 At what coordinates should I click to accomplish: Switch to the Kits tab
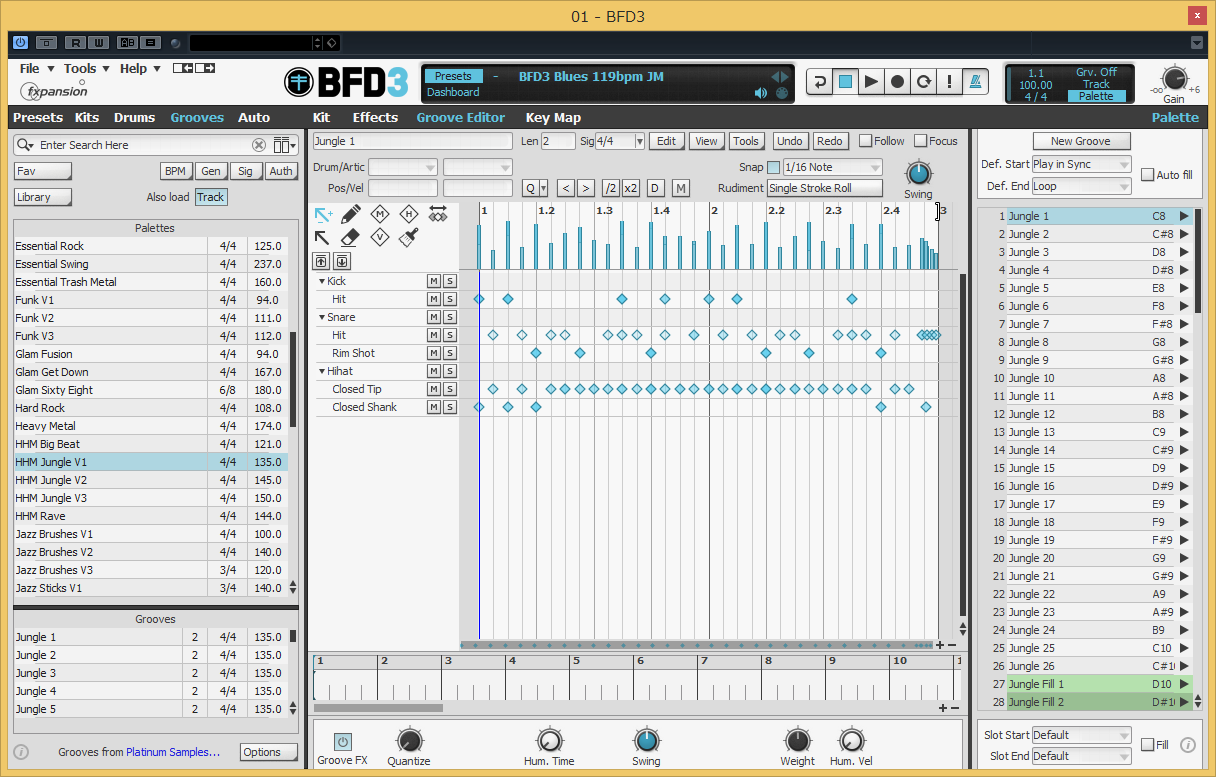[x=87, y=117]
